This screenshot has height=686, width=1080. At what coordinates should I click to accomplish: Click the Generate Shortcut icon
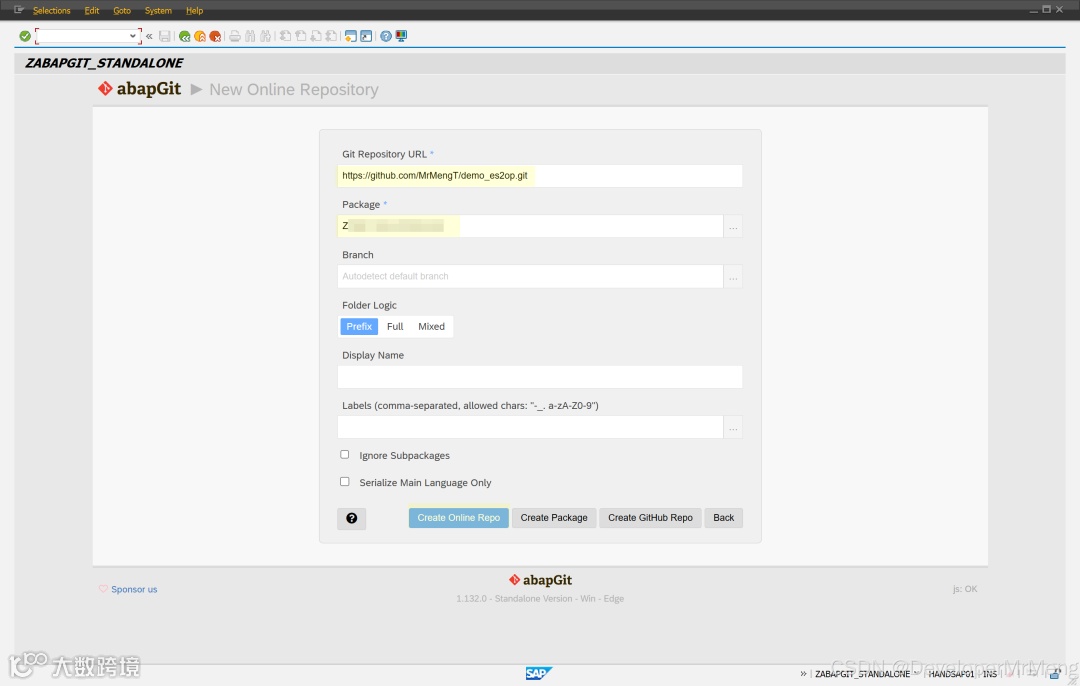point(366,36)
